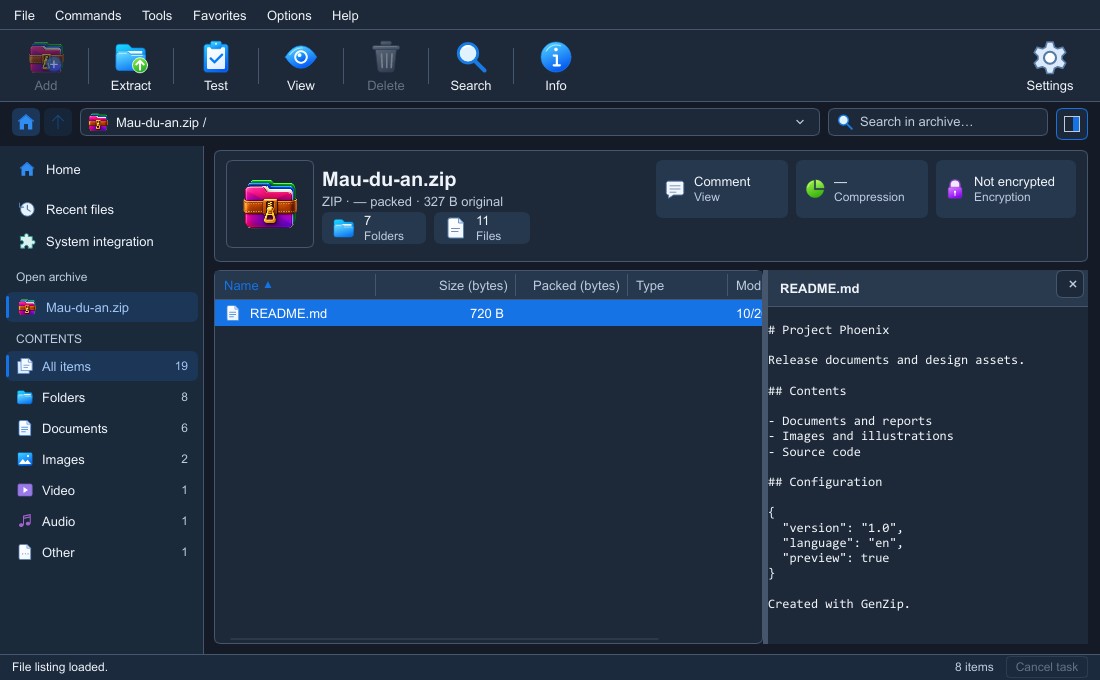Filter contents by Folders

(102, 397)
